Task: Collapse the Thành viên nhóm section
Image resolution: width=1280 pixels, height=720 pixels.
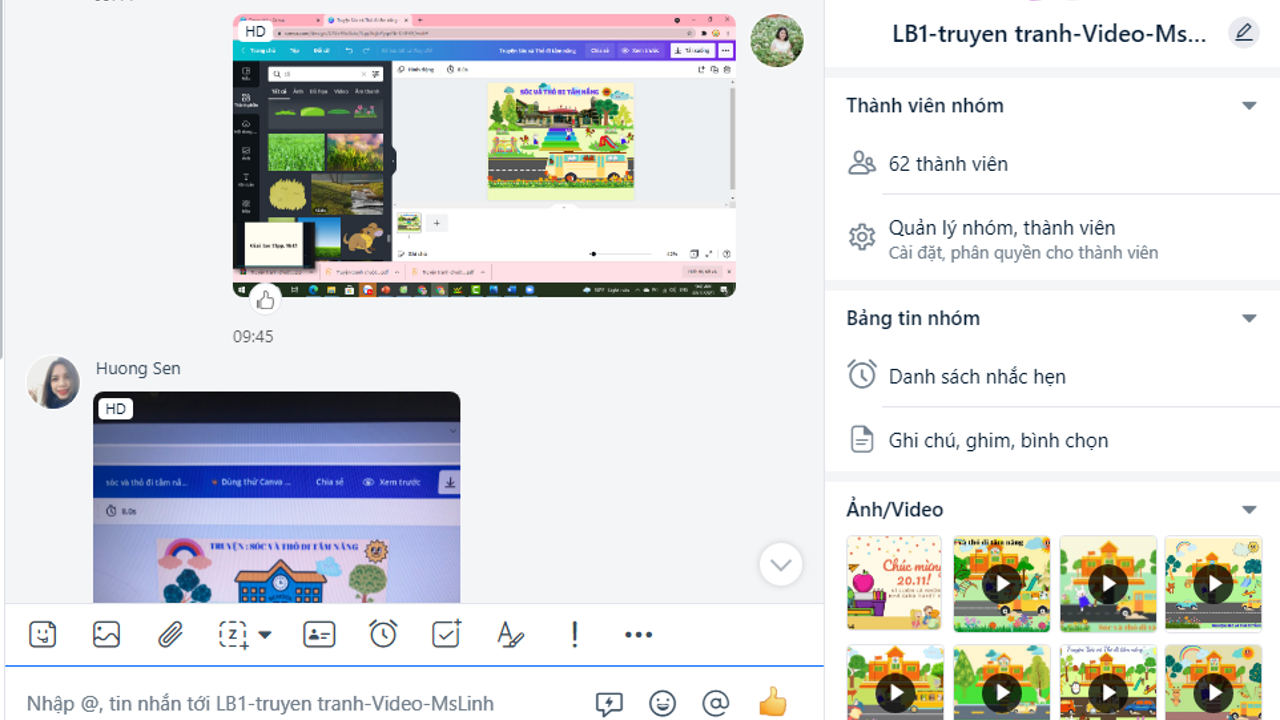Action: coord(1248,106)
